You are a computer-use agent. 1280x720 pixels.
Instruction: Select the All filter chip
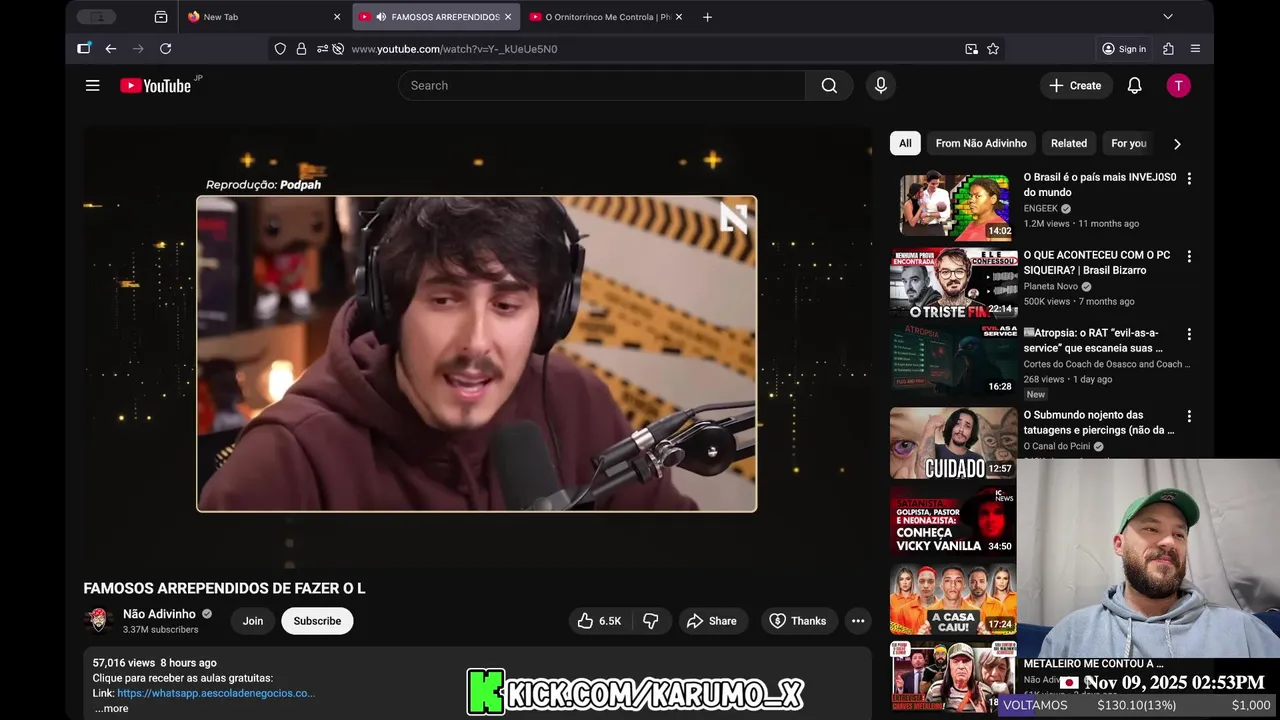(x=905, y=144)
